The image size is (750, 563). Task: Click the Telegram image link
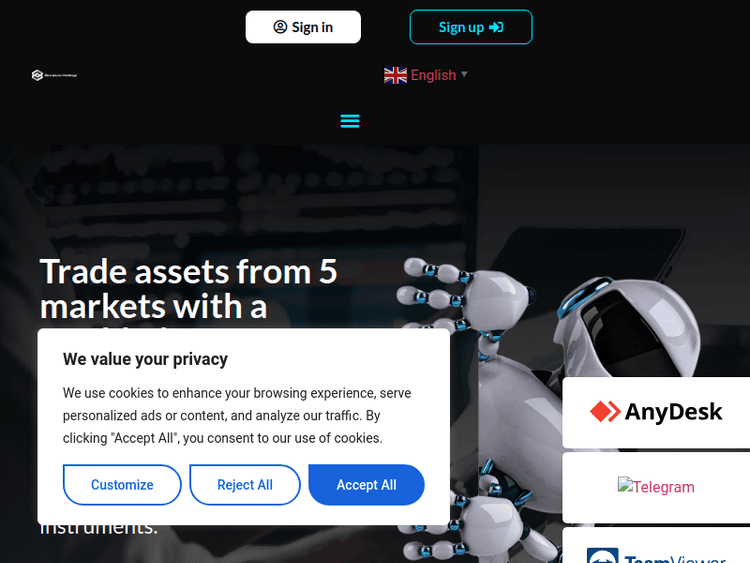(x=656, y=486)
